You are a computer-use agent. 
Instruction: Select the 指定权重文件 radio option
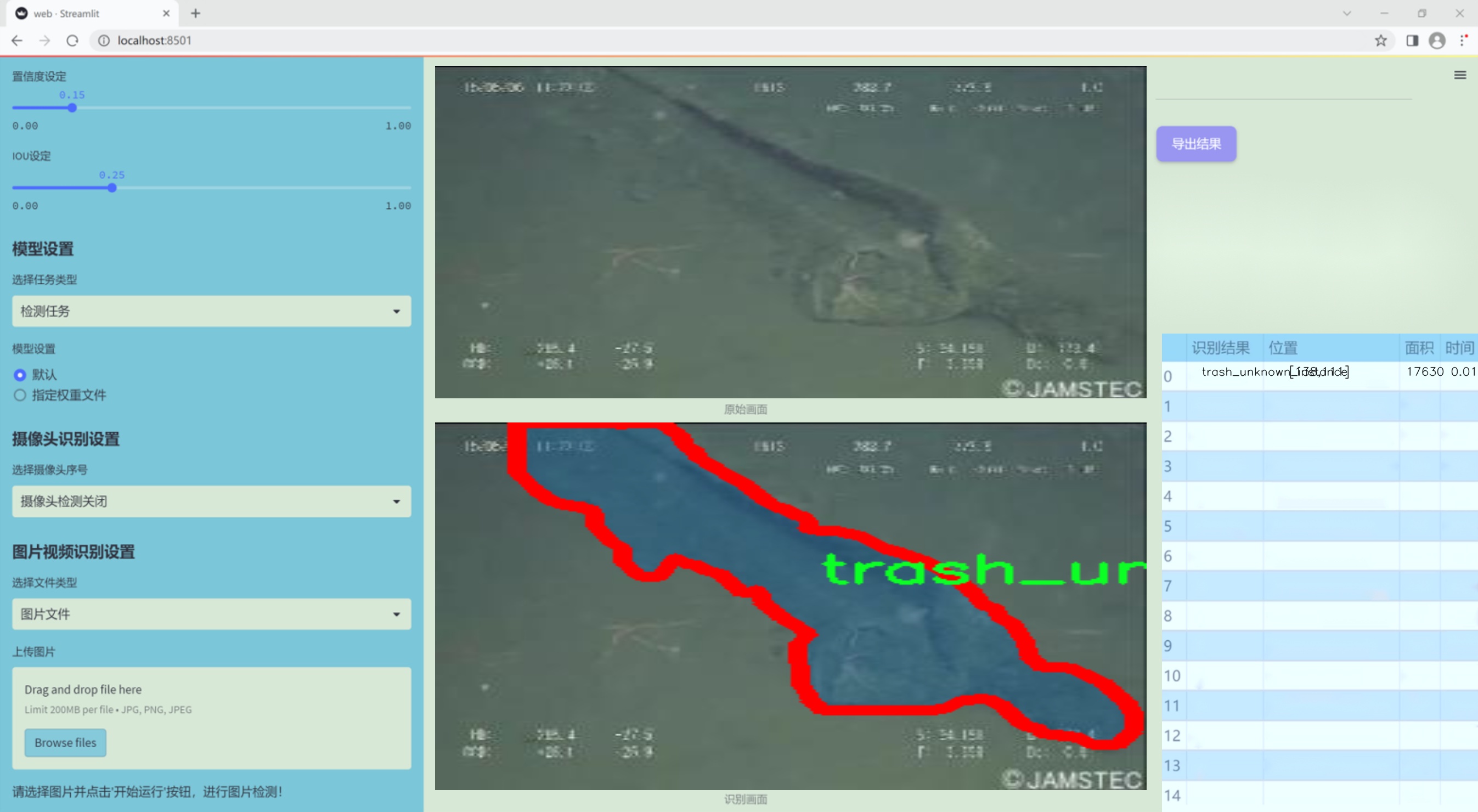pyautogui.click(x=20, y=395)
